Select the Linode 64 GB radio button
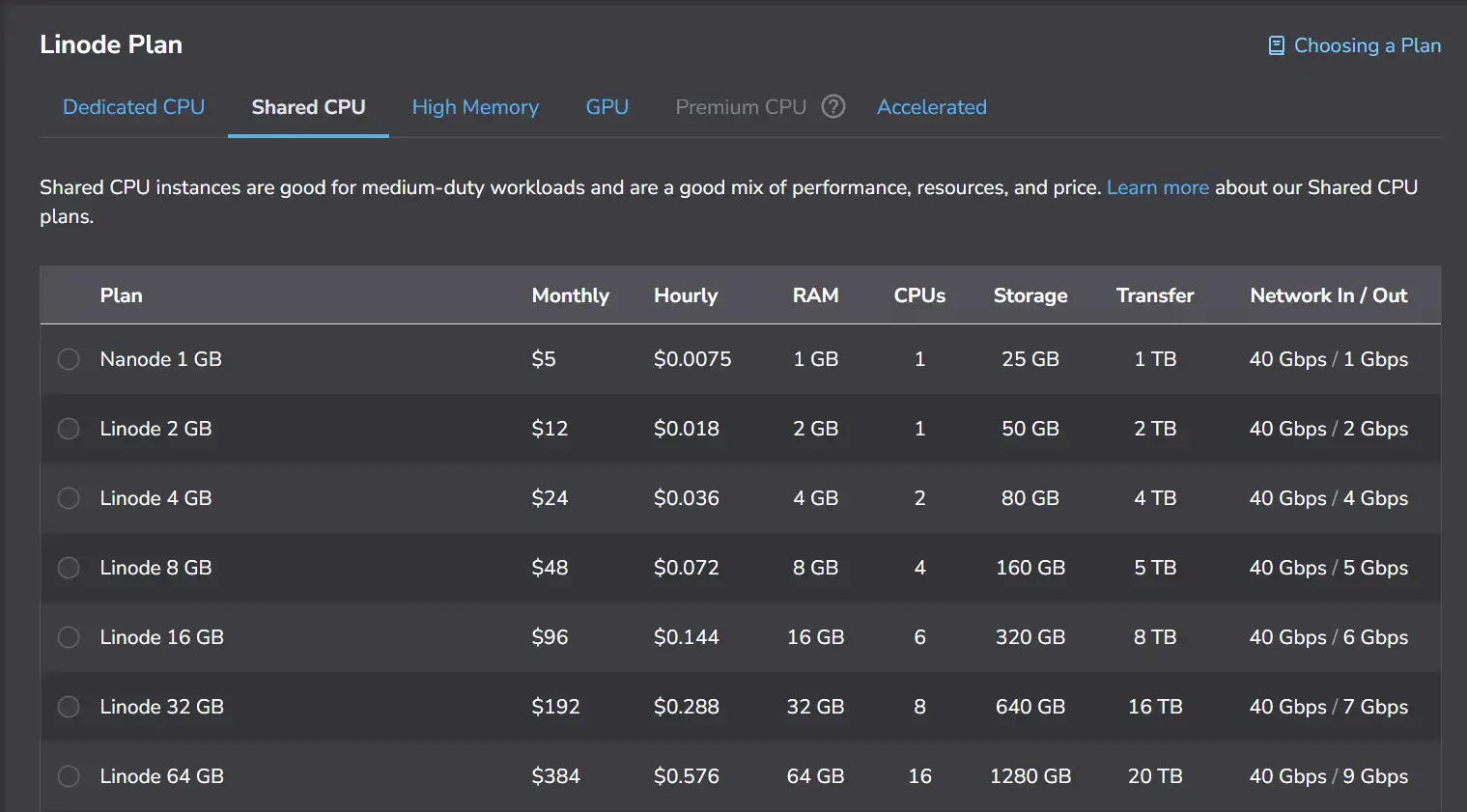Viewport: 1467px width, 812px height. pos(69,776)
